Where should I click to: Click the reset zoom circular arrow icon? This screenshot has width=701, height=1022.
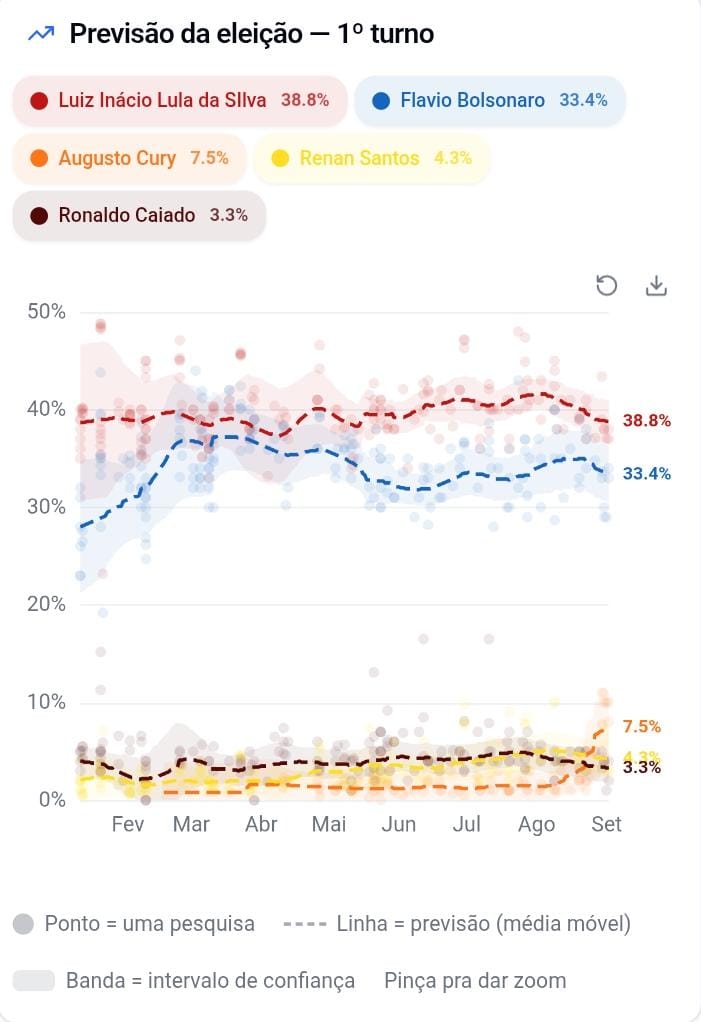(607, 285)
